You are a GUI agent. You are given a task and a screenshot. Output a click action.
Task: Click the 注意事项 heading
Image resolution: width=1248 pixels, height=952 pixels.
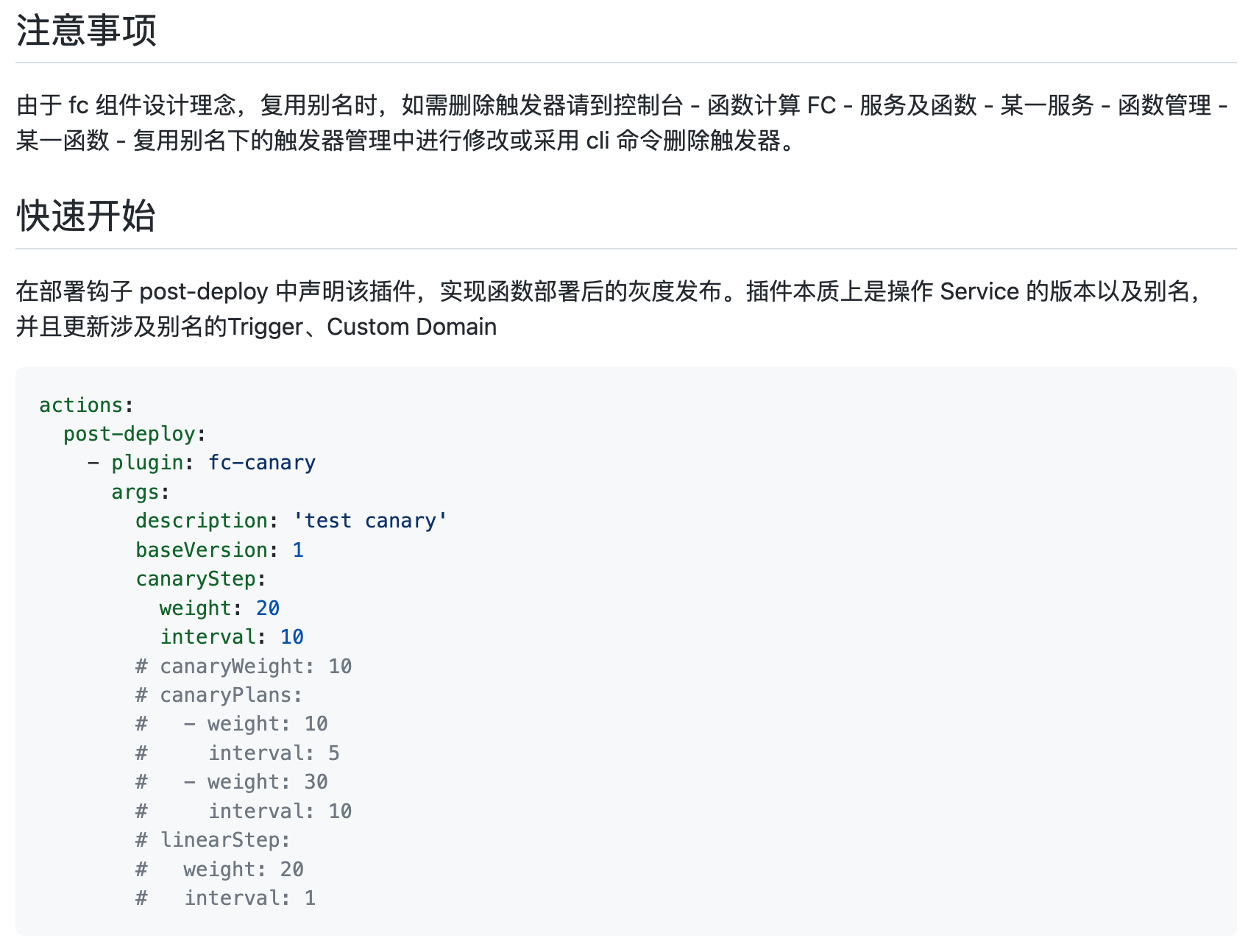[x=86, y=31]
